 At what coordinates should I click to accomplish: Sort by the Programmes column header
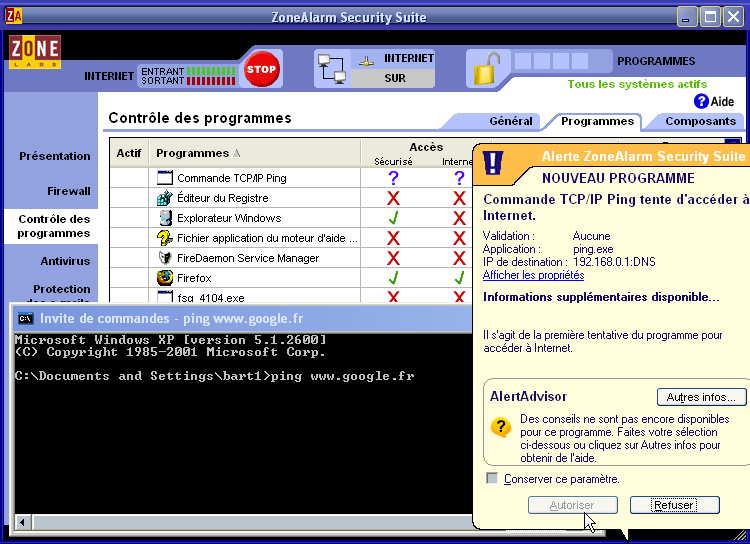255,153
